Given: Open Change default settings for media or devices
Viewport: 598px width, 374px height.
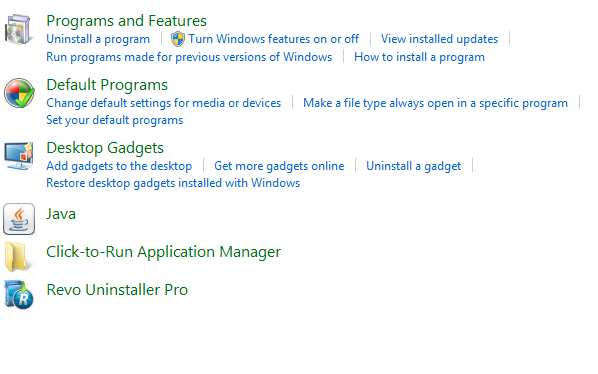Looking at the screenshot, I should pos(164,103).
